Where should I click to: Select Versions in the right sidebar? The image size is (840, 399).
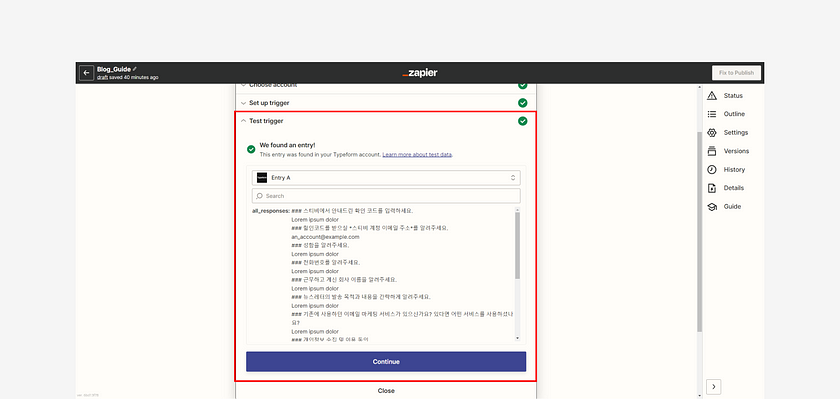[x=736, y=151]
